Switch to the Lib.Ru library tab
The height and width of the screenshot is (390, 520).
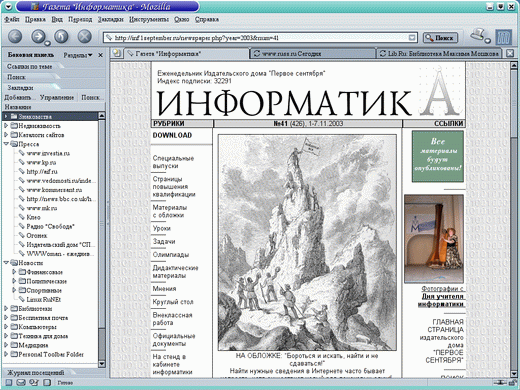click(439, 53)
